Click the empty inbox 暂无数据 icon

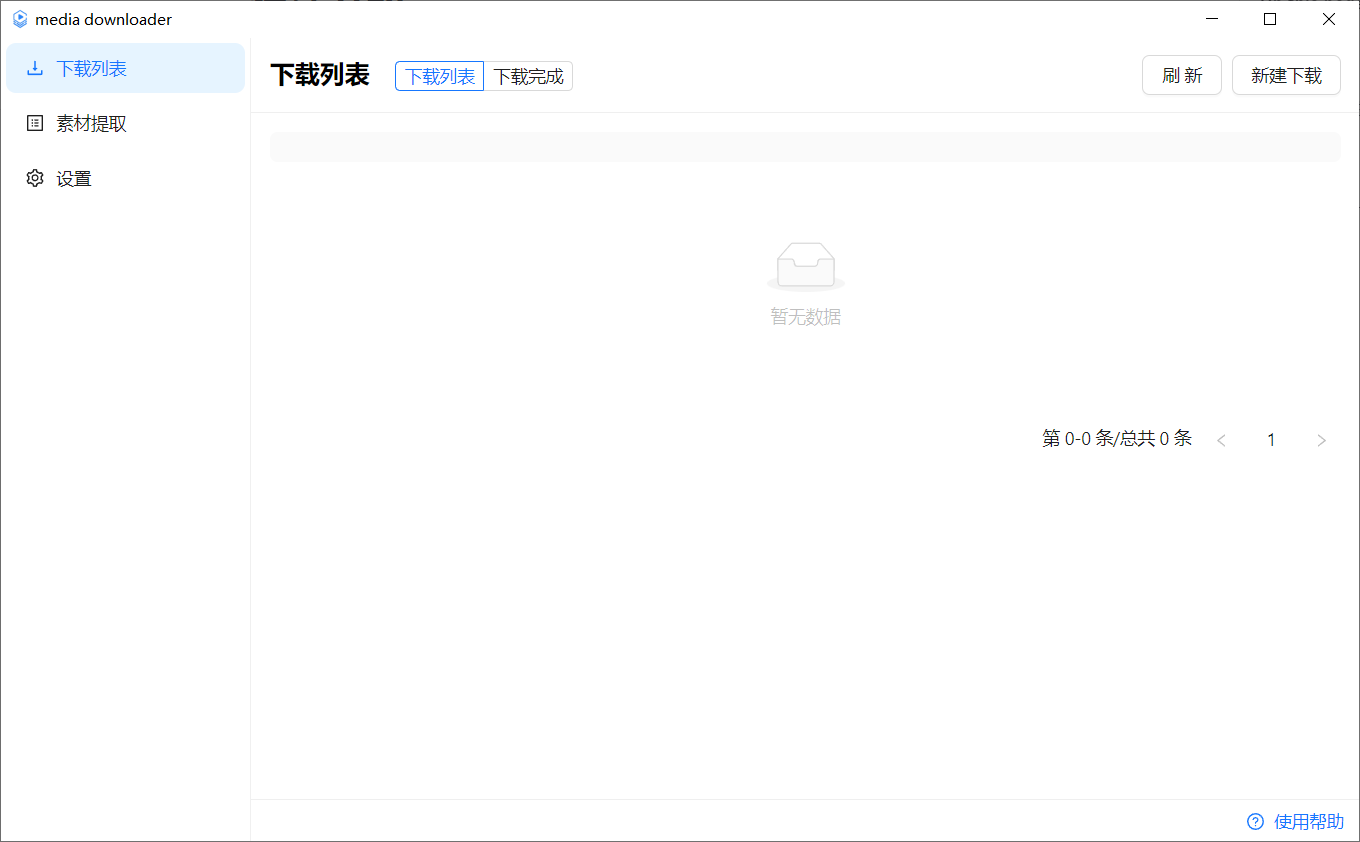click(x=806, y=266)
